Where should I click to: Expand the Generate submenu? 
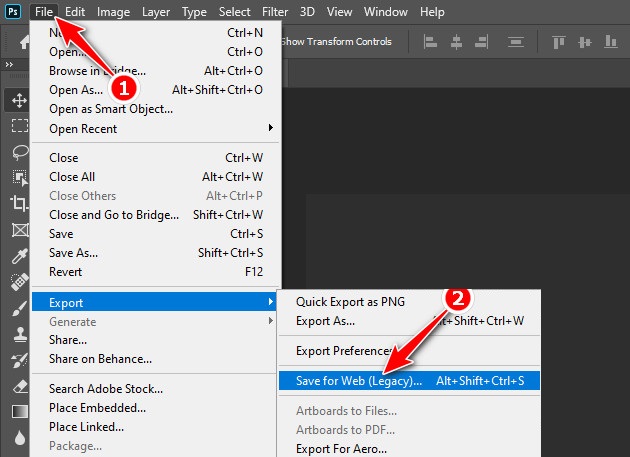pos(155,322)
